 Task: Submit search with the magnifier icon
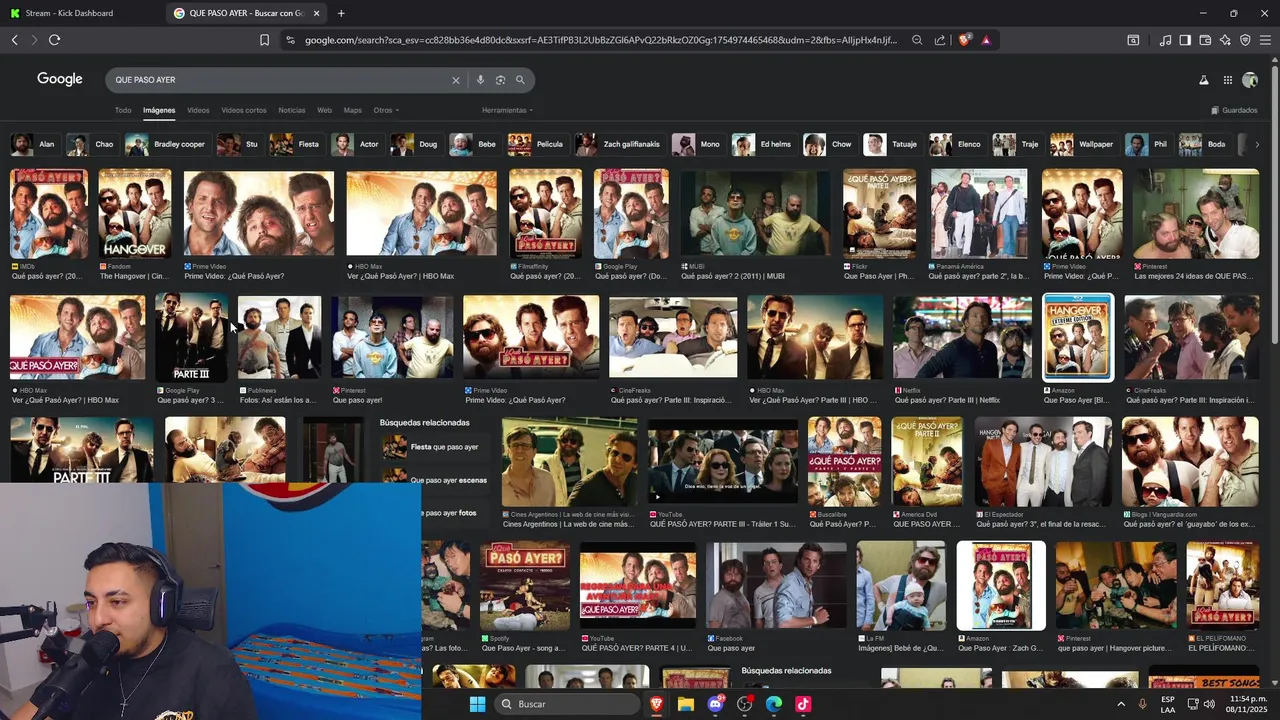520,80
